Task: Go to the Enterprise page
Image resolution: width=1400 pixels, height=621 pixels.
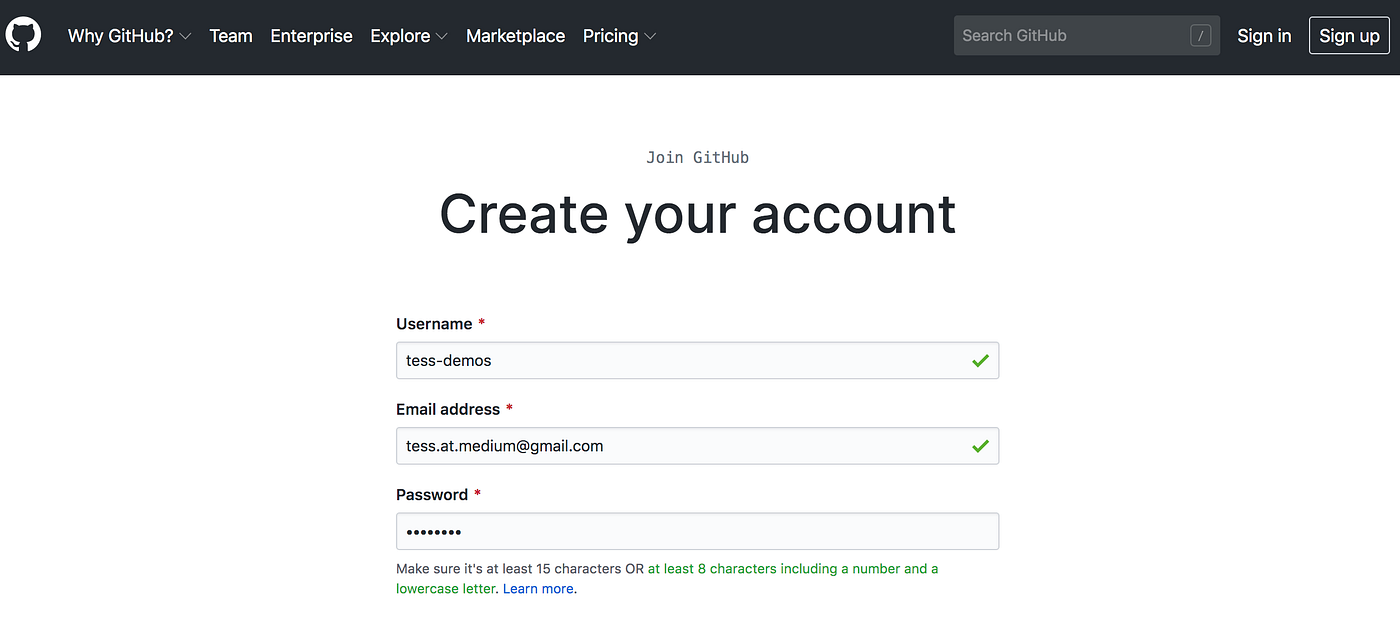Action: click(311, 36)
